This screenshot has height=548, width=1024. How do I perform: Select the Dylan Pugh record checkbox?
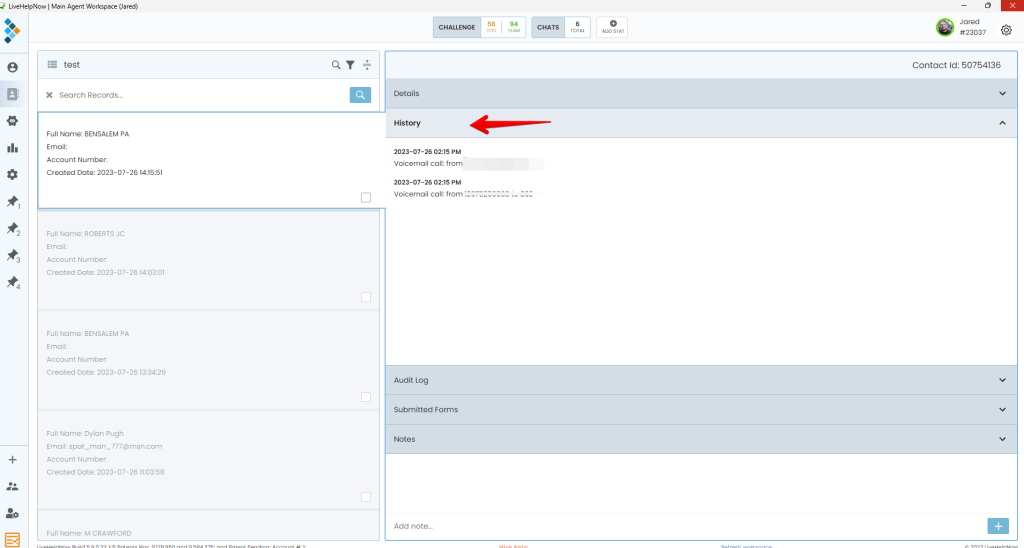pos(366,497)
